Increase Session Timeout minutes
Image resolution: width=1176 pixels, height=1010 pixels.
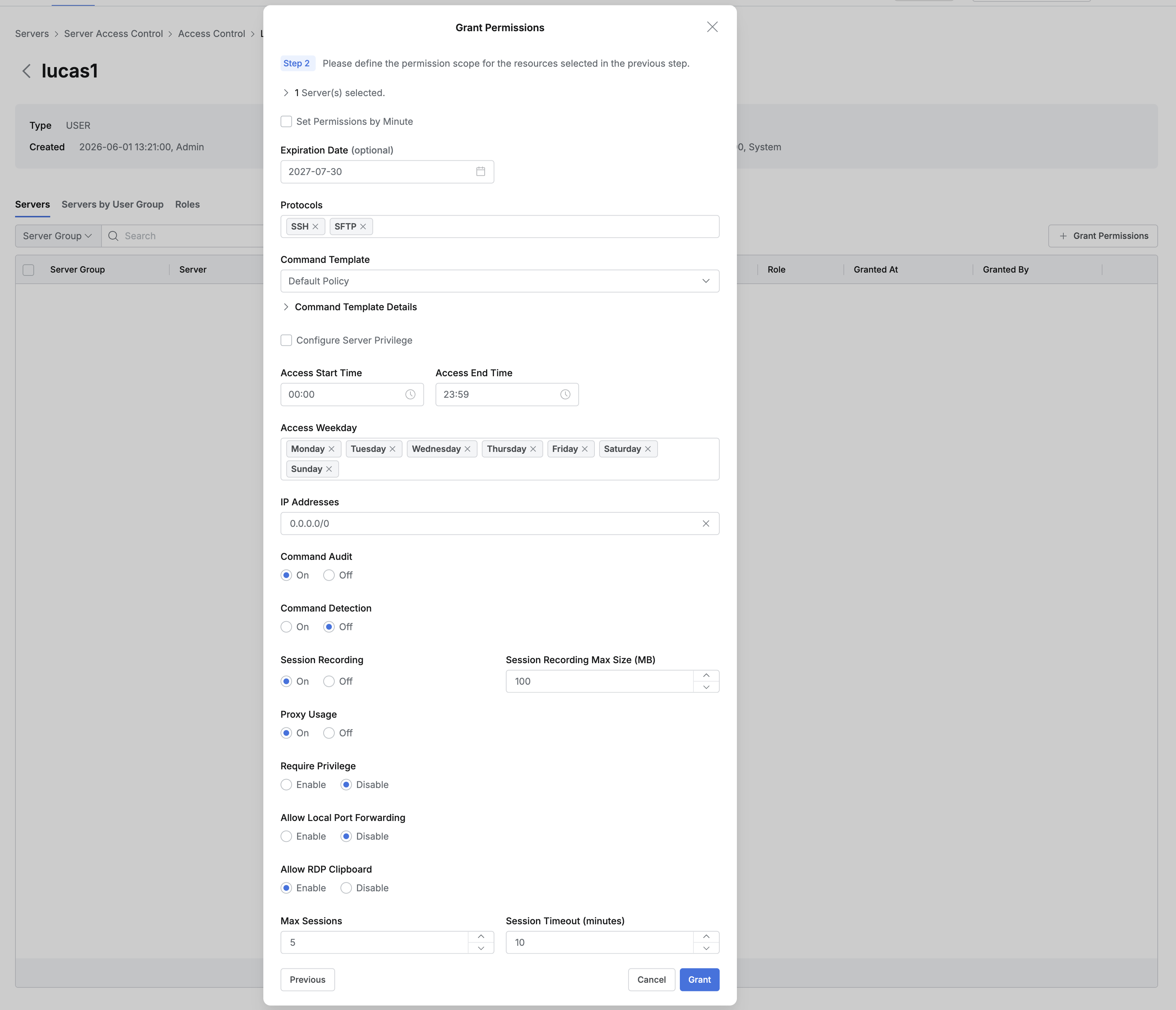(706, 936)
